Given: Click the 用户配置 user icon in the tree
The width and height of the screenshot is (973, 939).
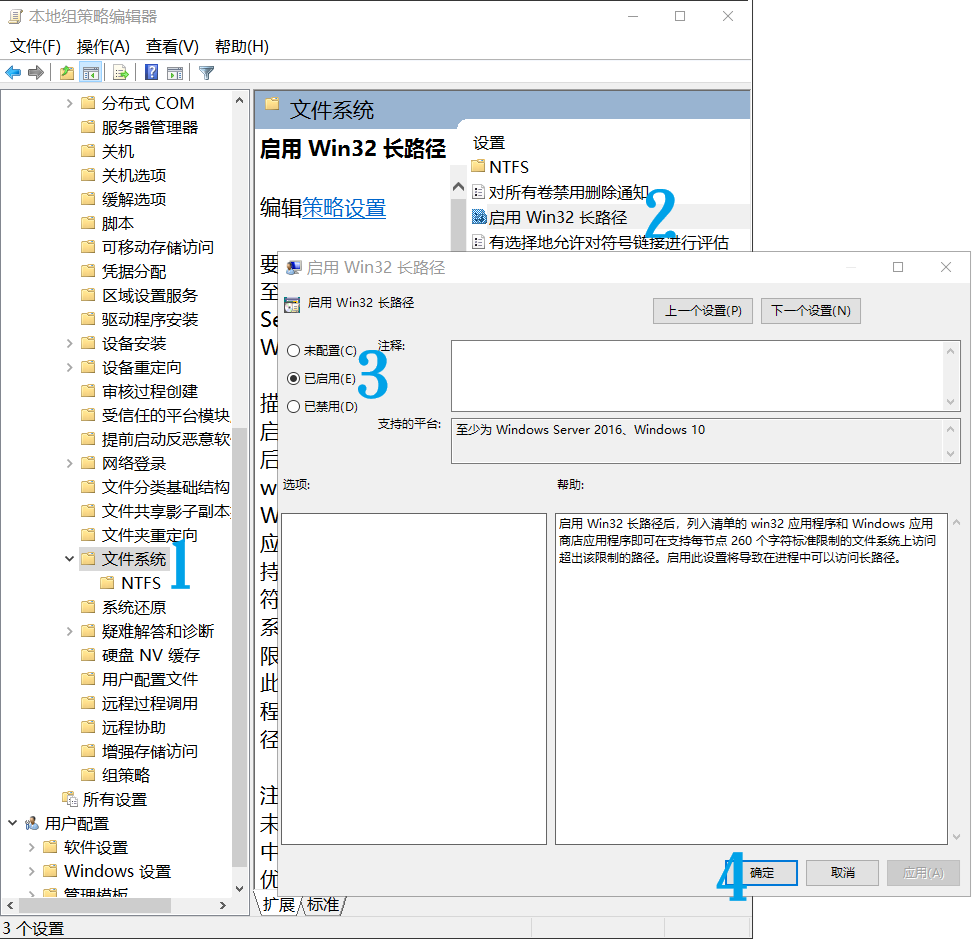Looking at the screenshot, I should coord(32,823).
